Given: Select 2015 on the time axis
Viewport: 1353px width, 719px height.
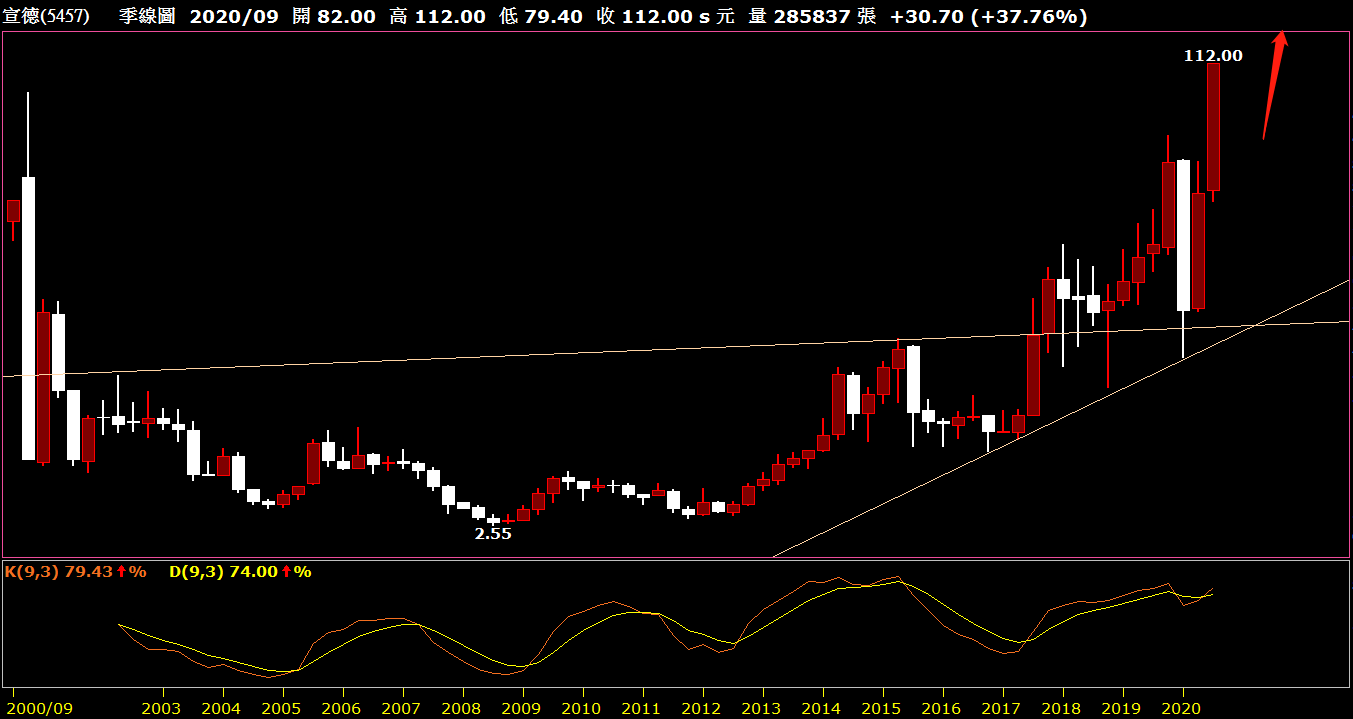Looking at the screenshot, I should (x=882, y=706).
